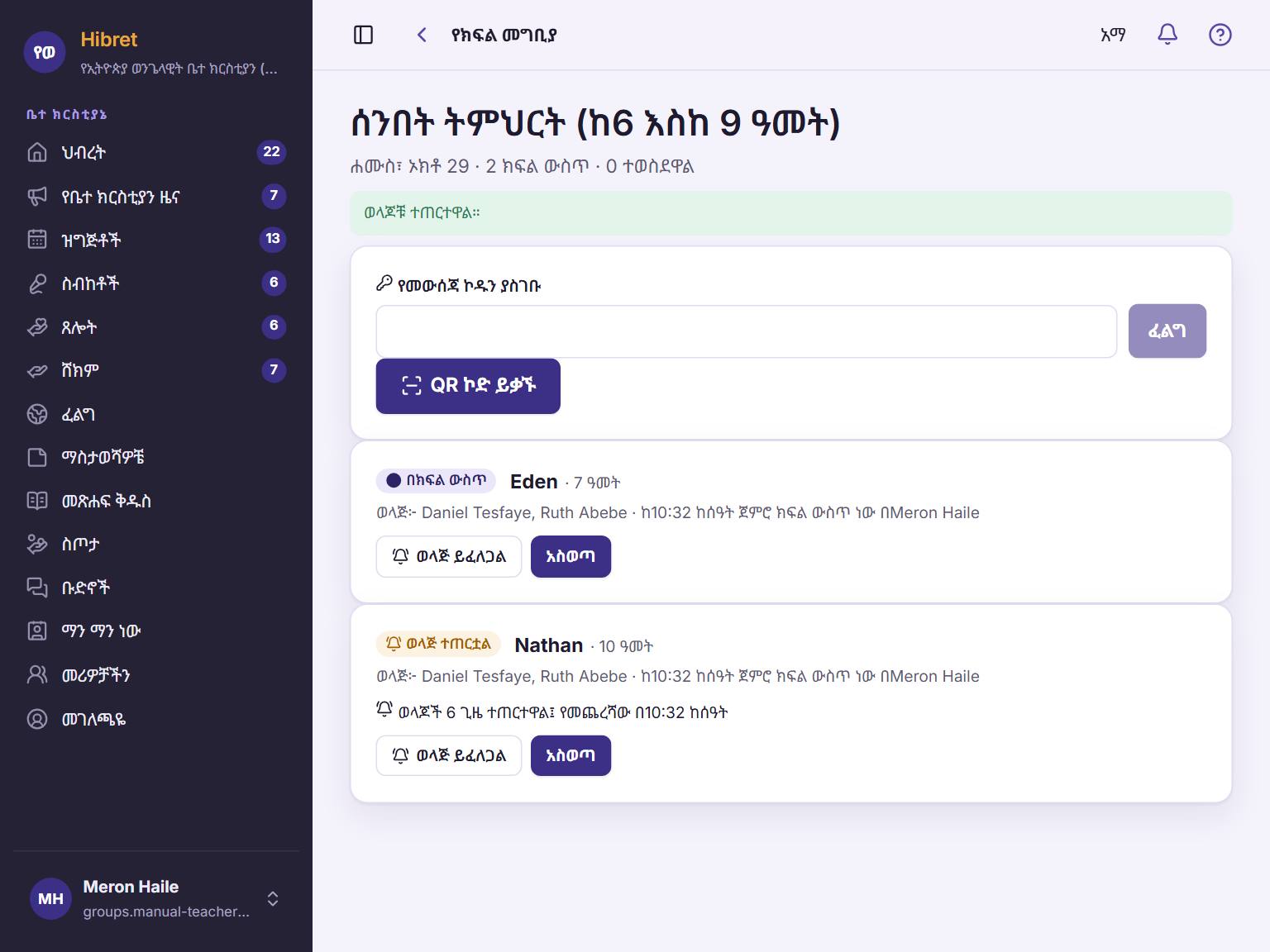Click Nathan's ወላጅ ተጠርቷል status badge

(x=438, y=644)
